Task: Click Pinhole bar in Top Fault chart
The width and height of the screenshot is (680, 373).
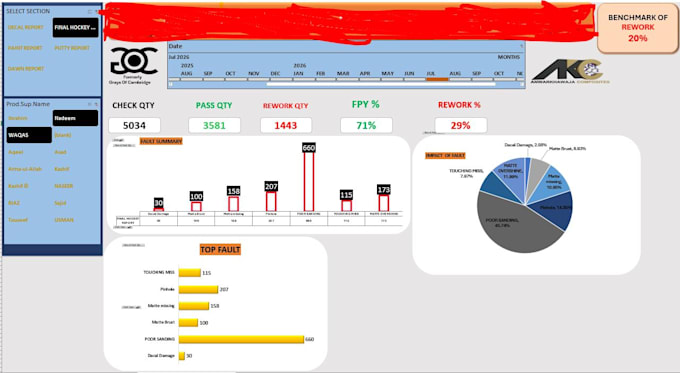Action: pos(198,289)
